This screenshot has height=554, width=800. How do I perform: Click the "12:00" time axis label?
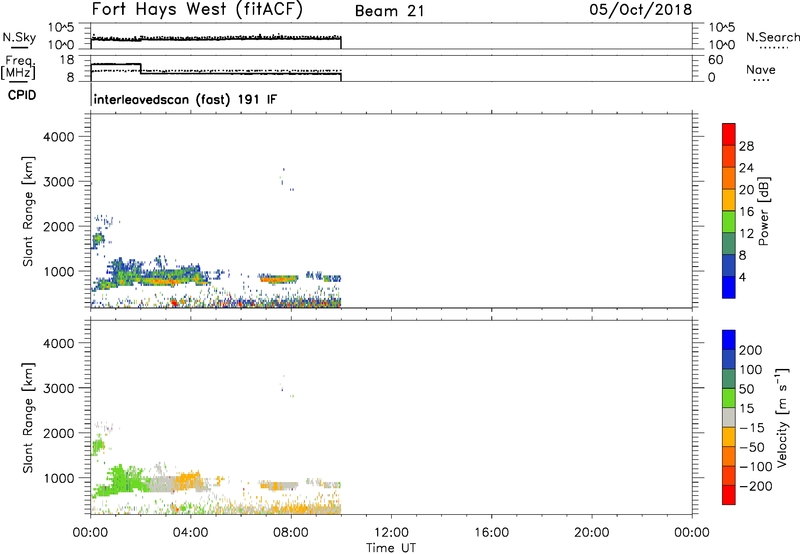(x=391, y=533)
